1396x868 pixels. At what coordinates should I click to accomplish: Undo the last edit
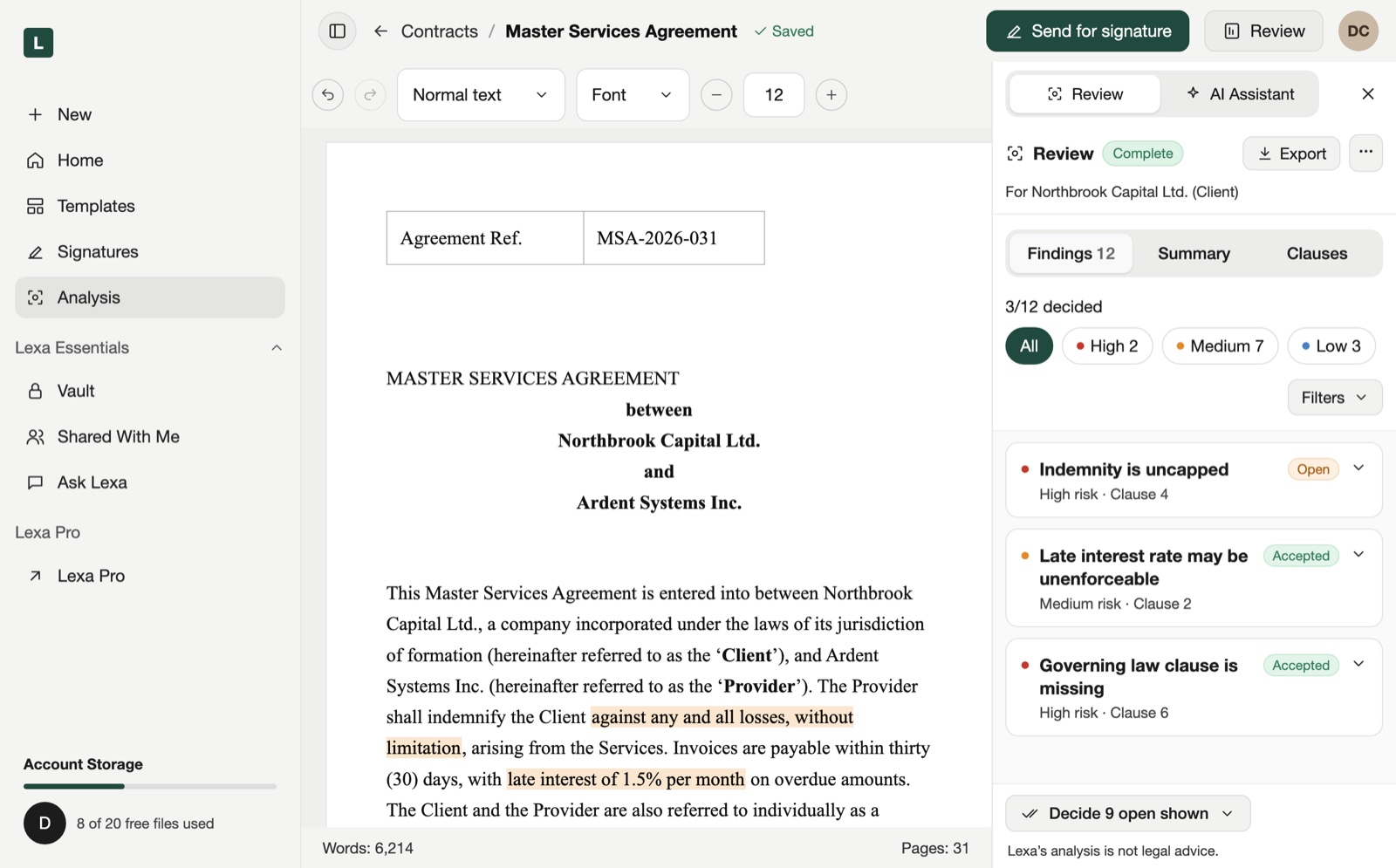tap(328, 95)
